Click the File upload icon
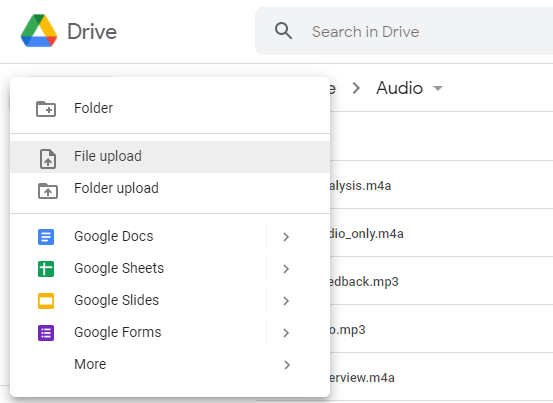 click(x=48, y=159)
